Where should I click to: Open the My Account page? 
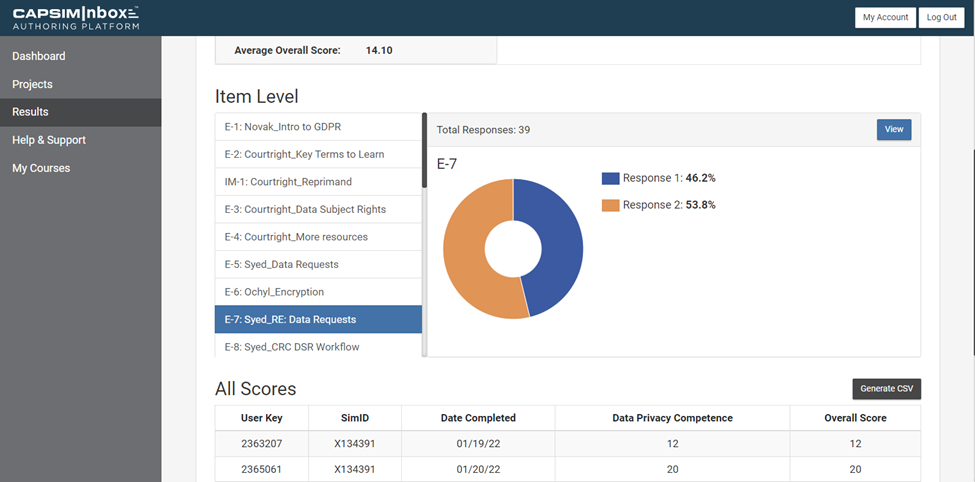885,17
